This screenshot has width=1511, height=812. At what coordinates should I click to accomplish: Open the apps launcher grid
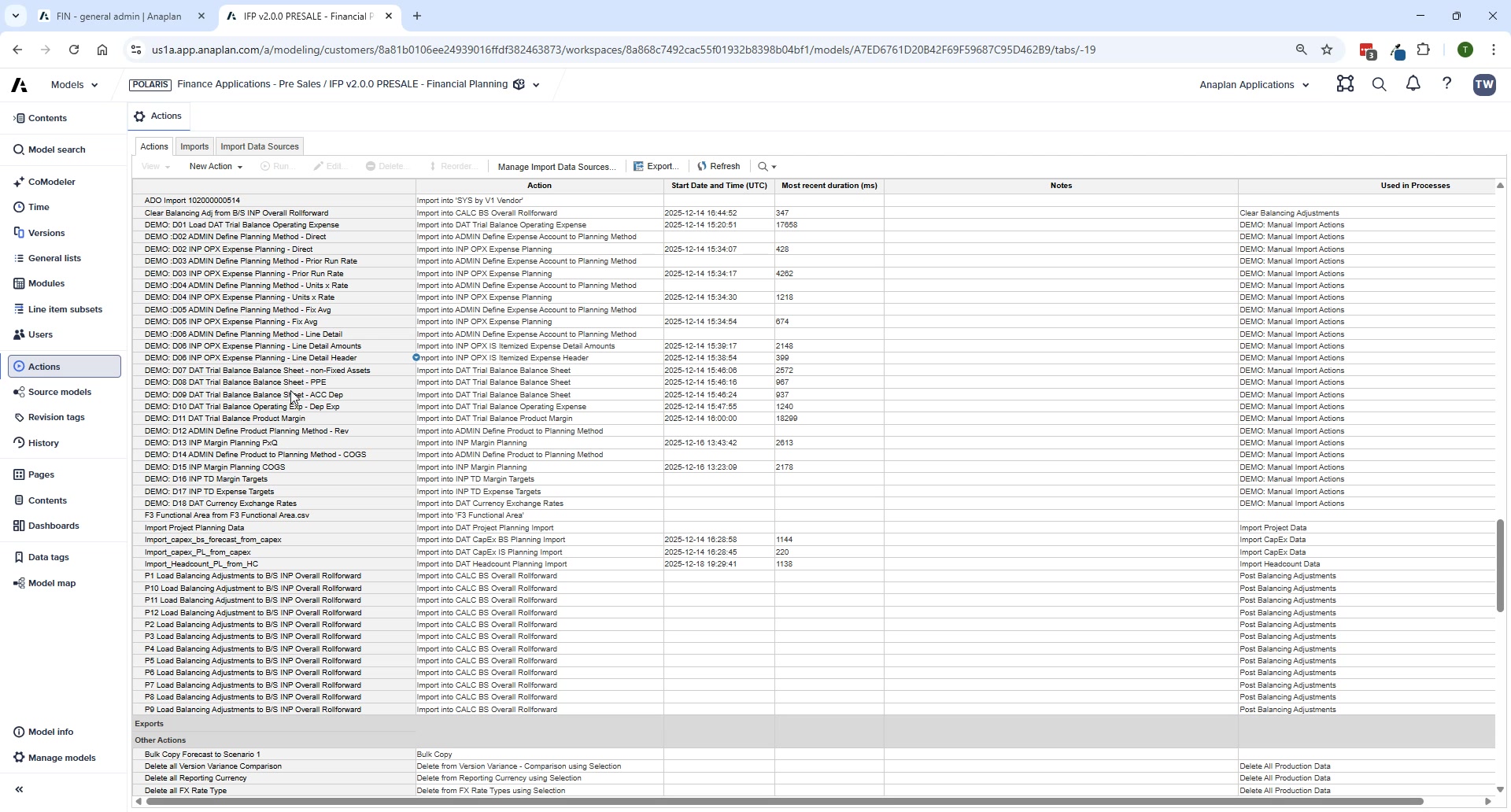tap(1345, 84)
